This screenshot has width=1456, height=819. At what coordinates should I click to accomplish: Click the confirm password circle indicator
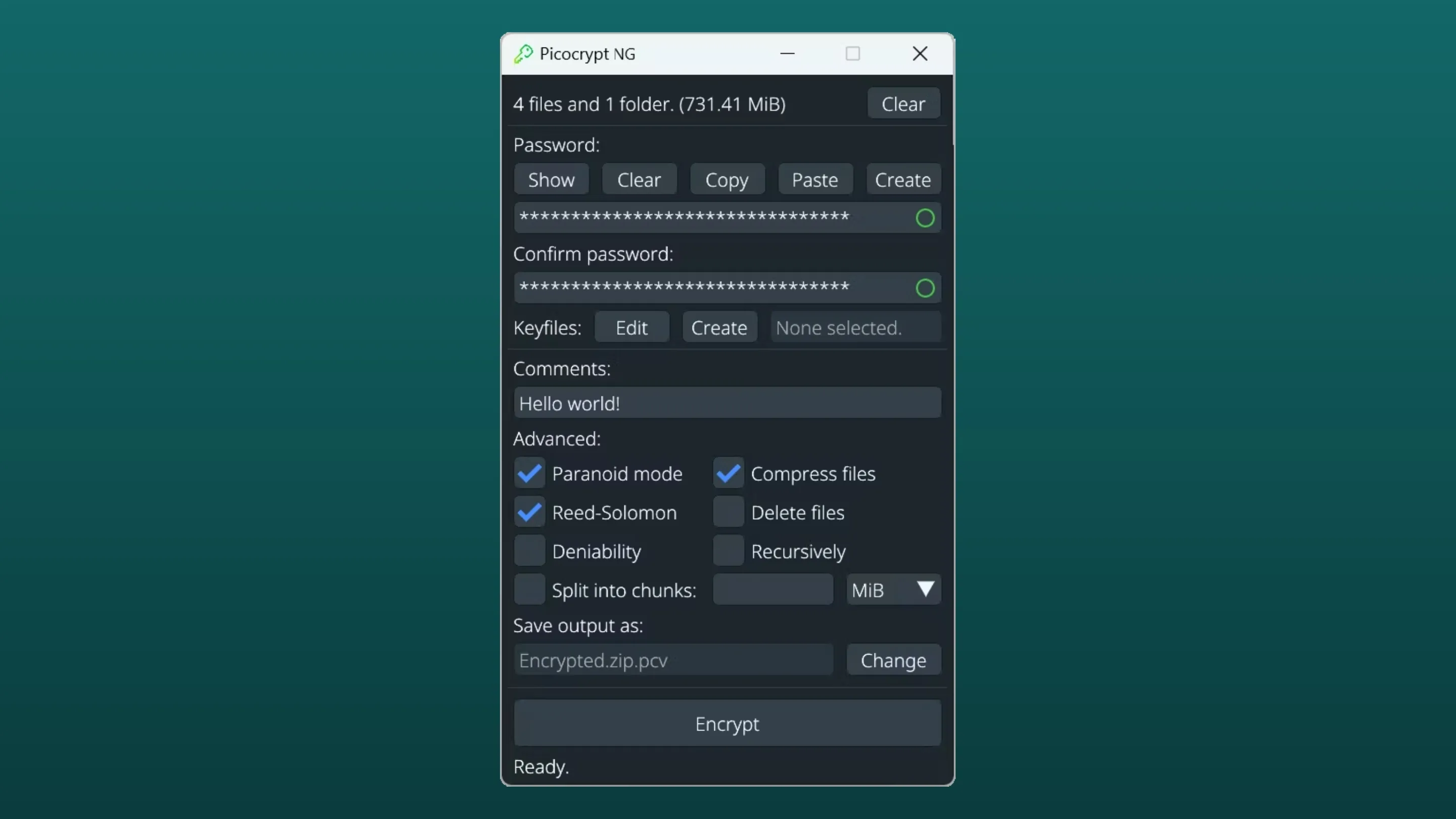(925, 288)
